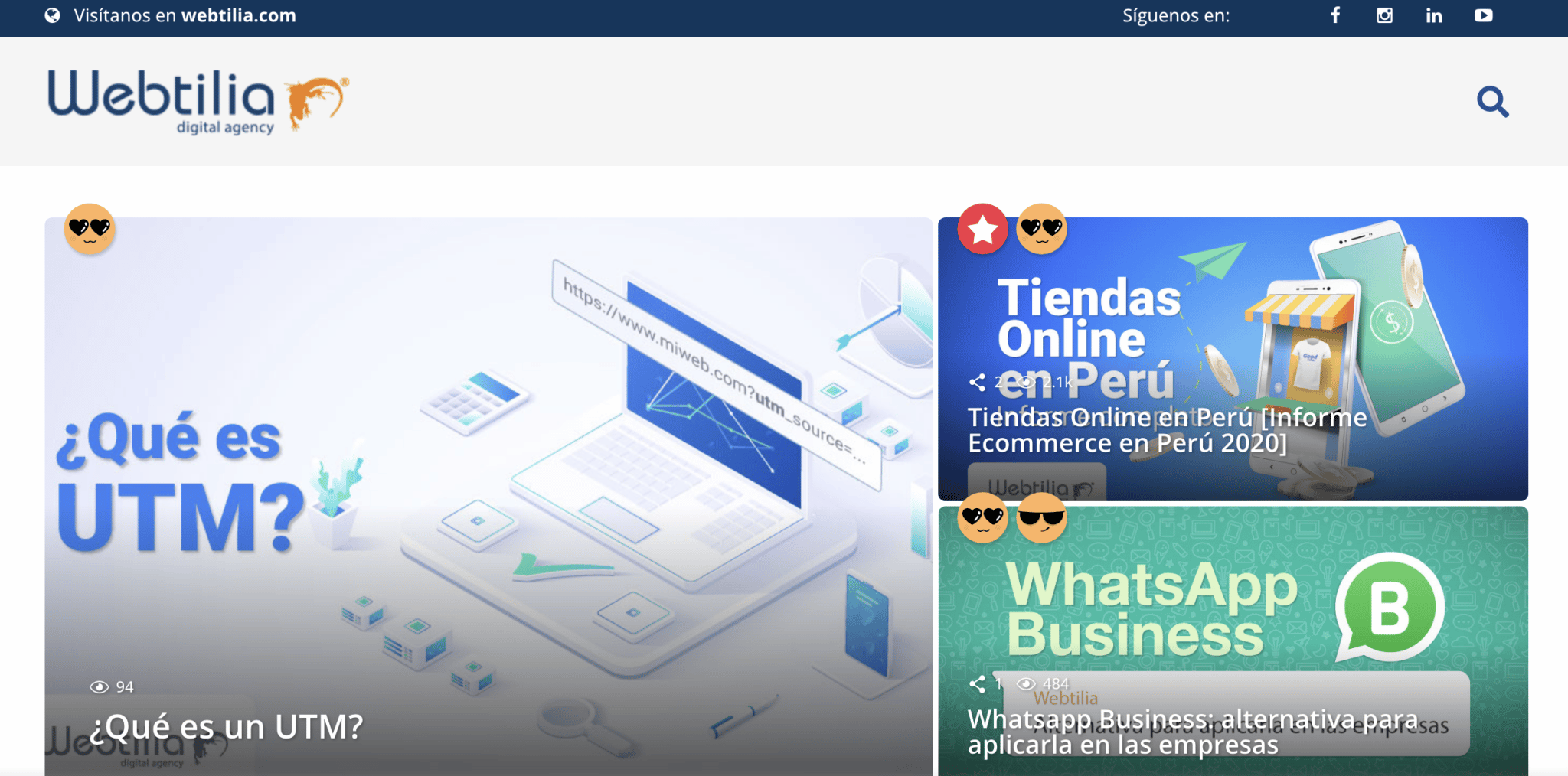
Task: Click the share icon on the Tiendas Online card
Action: tap(978, 383)
